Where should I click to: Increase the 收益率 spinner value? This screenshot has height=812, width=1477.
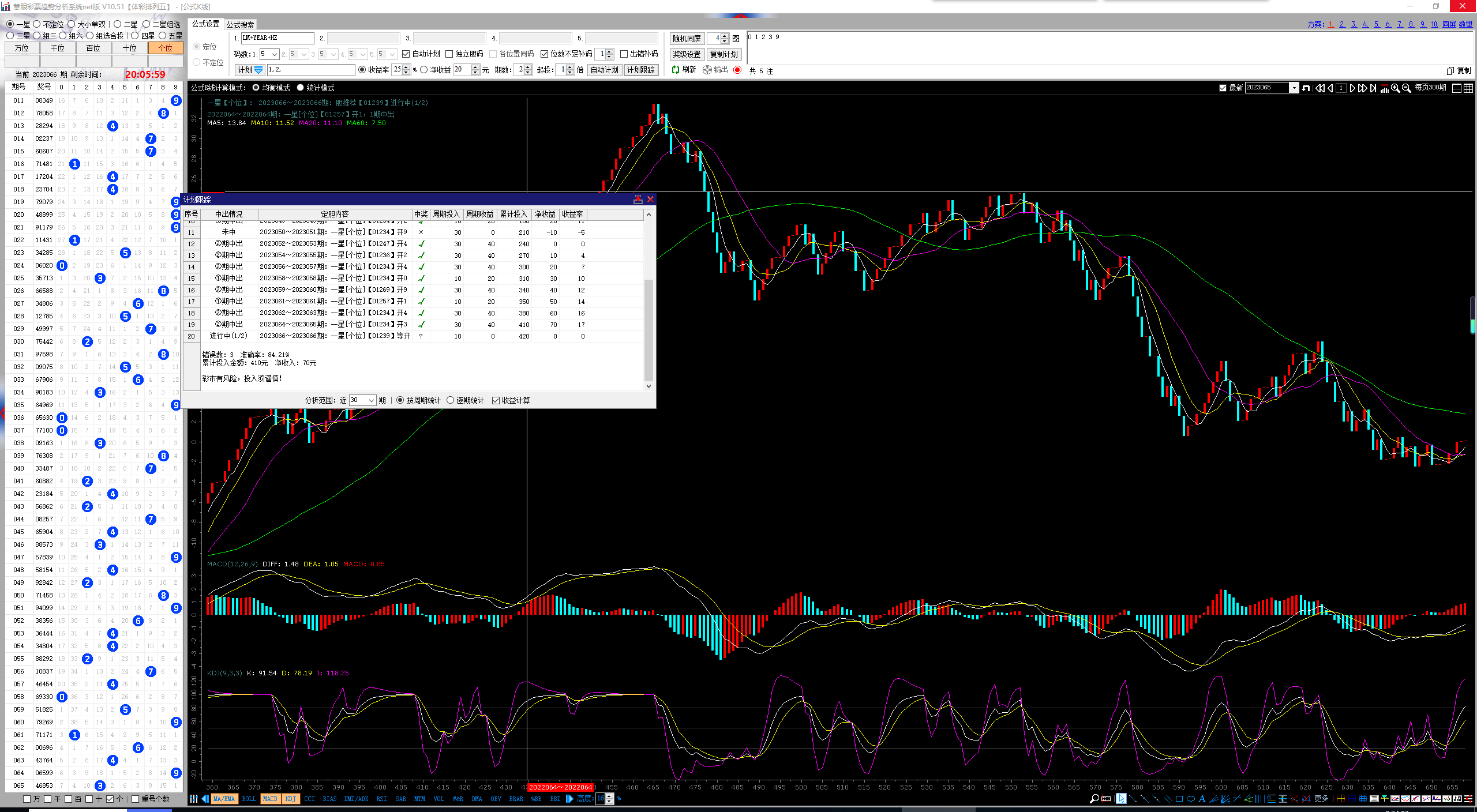click(407, 67)
